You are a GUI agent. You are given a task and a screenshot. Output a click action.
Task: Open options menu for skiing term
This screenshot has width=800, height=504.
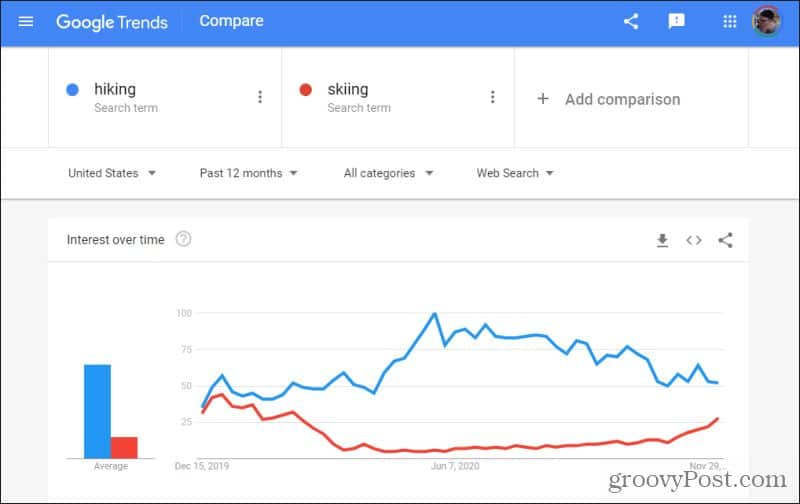pos(492,97)
